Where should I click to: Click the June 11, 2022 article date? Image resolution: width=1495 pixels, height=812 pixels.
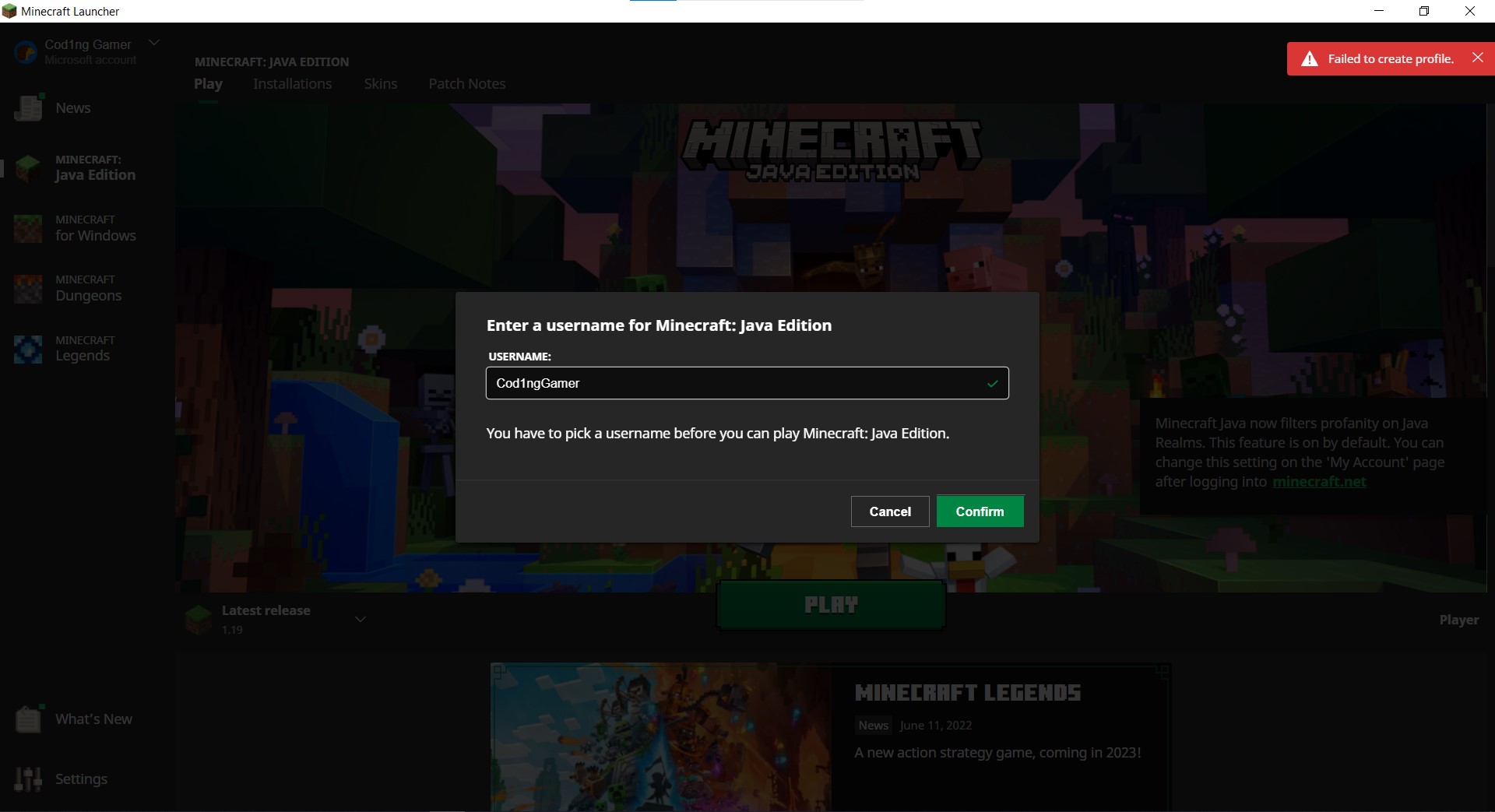click(x=935, y=726)
